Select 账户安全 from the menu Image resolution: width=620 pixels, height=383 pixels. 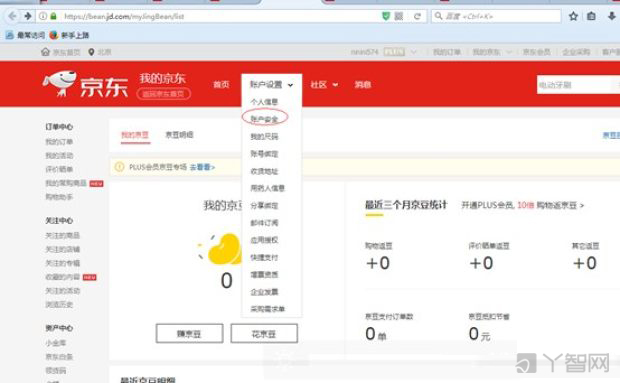(264, 119)
